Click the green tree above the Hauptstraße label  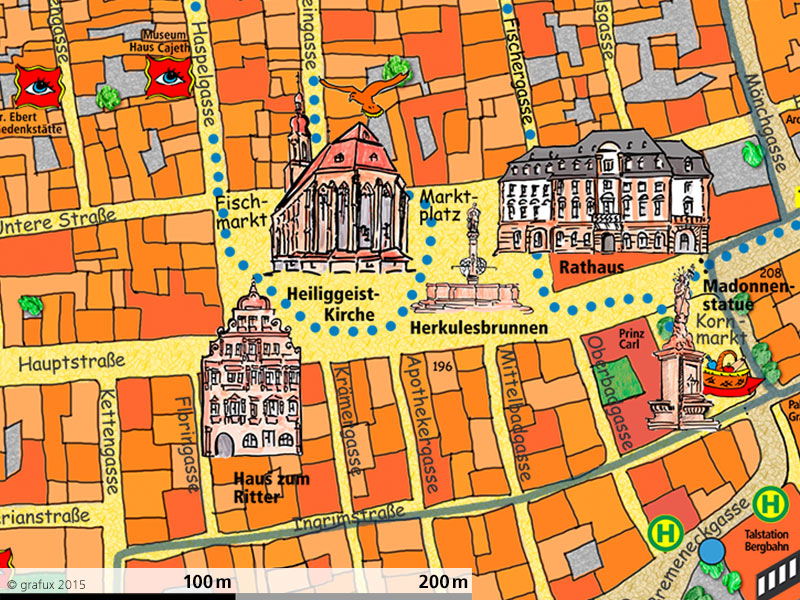[x=31, y=305]
